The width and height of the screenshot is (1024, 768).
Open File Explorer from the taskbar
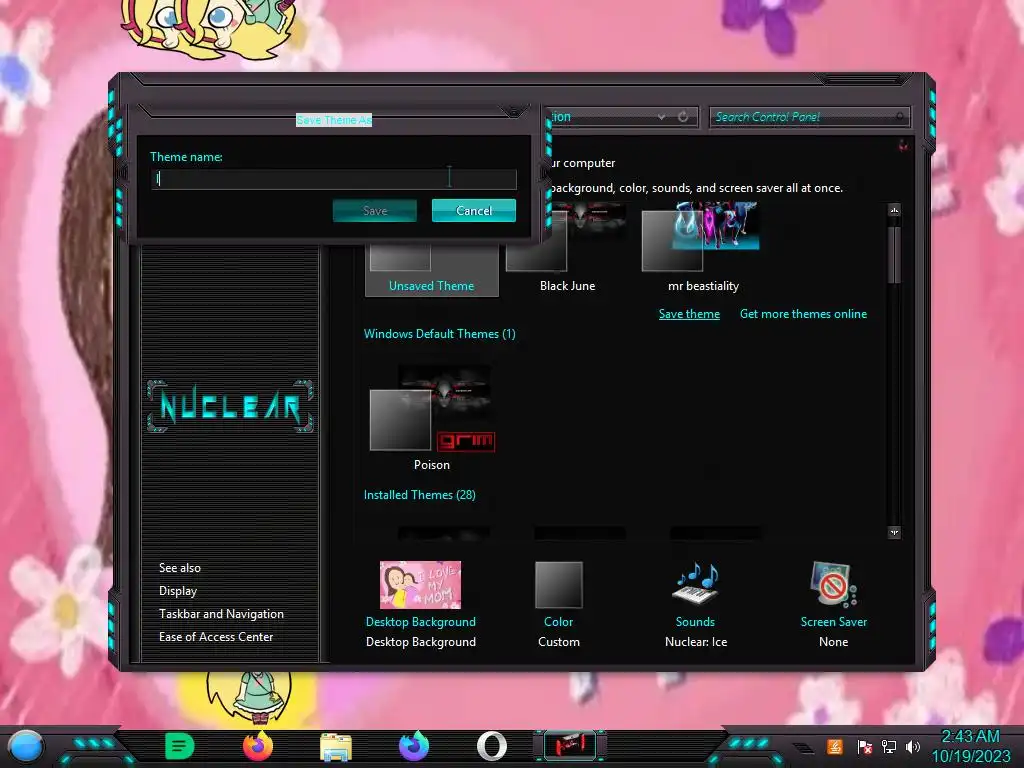tap(336, 747)
